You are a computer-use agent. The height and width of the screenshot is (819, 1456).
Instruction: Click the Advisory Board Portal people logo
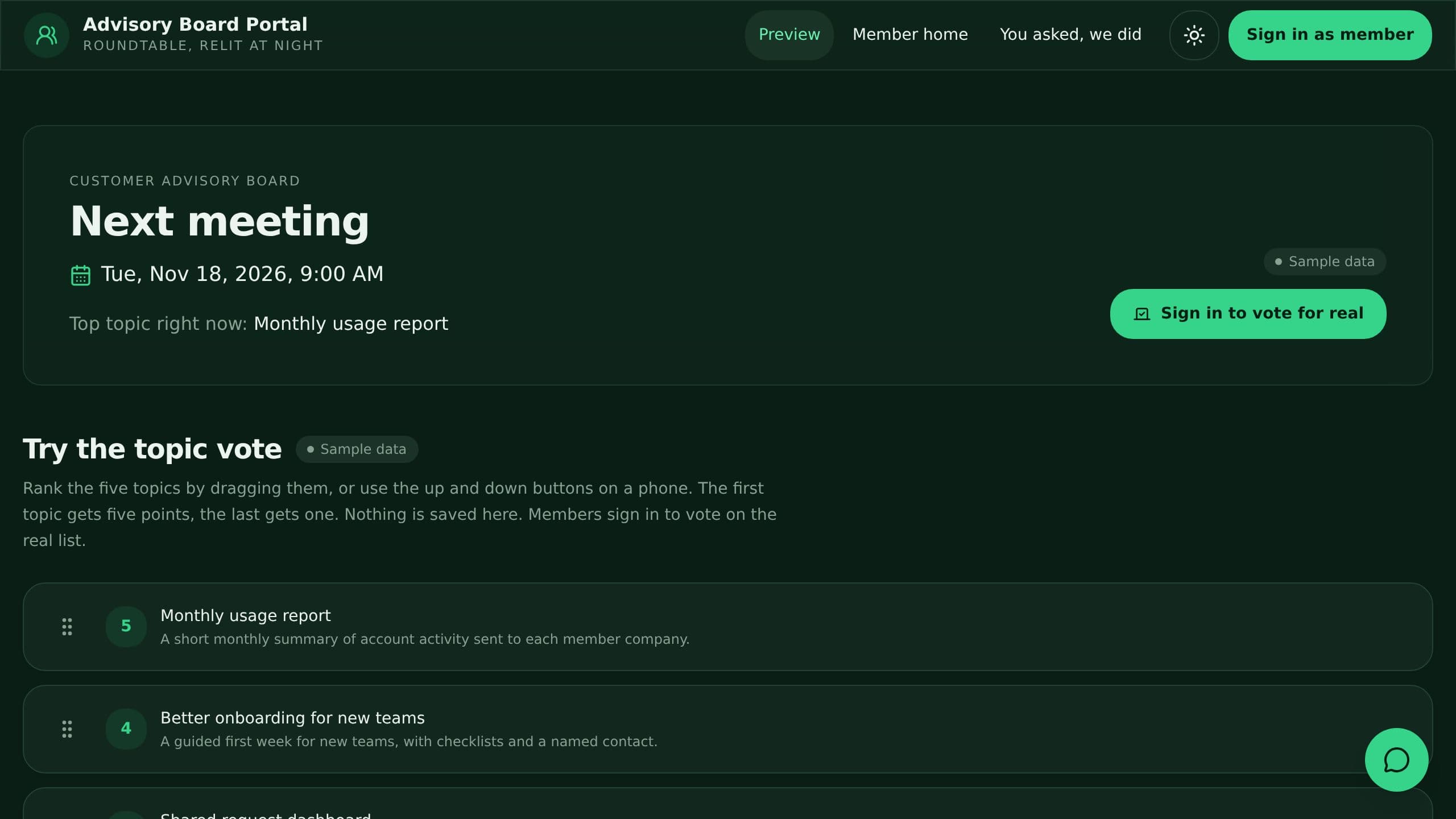click(x=47, y=35)
